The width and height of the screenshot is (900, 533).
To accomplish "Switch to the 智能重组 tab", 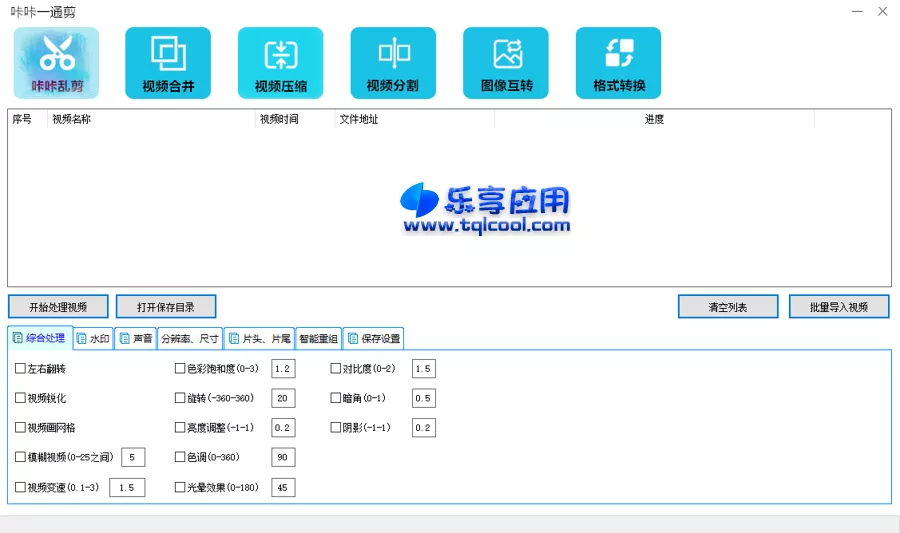I will point(319,339).
